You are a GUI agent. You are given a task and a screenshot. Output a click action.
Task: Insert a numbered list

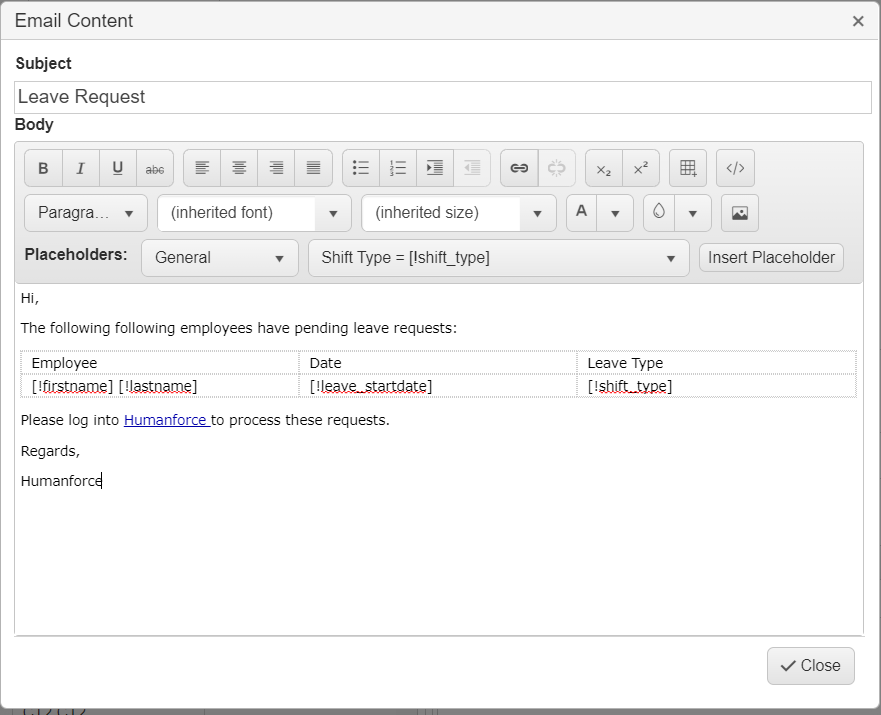[x=398, y=168]
